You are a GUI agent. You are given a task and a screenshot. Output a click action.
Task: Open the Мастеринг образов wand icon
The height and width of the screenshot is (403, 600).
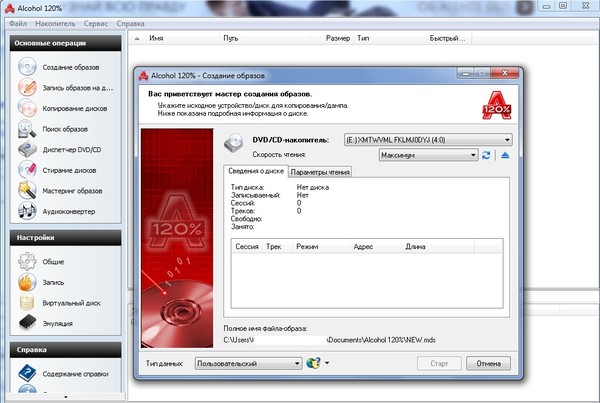coord(27,190)
